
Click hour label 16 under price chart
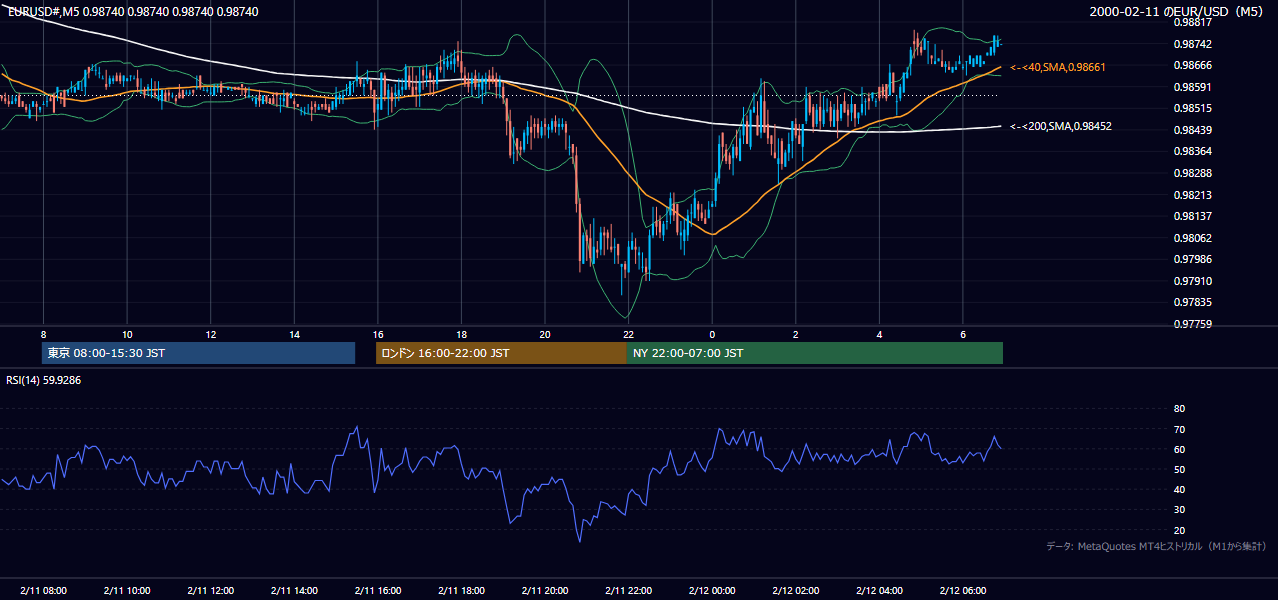[378, 334]
